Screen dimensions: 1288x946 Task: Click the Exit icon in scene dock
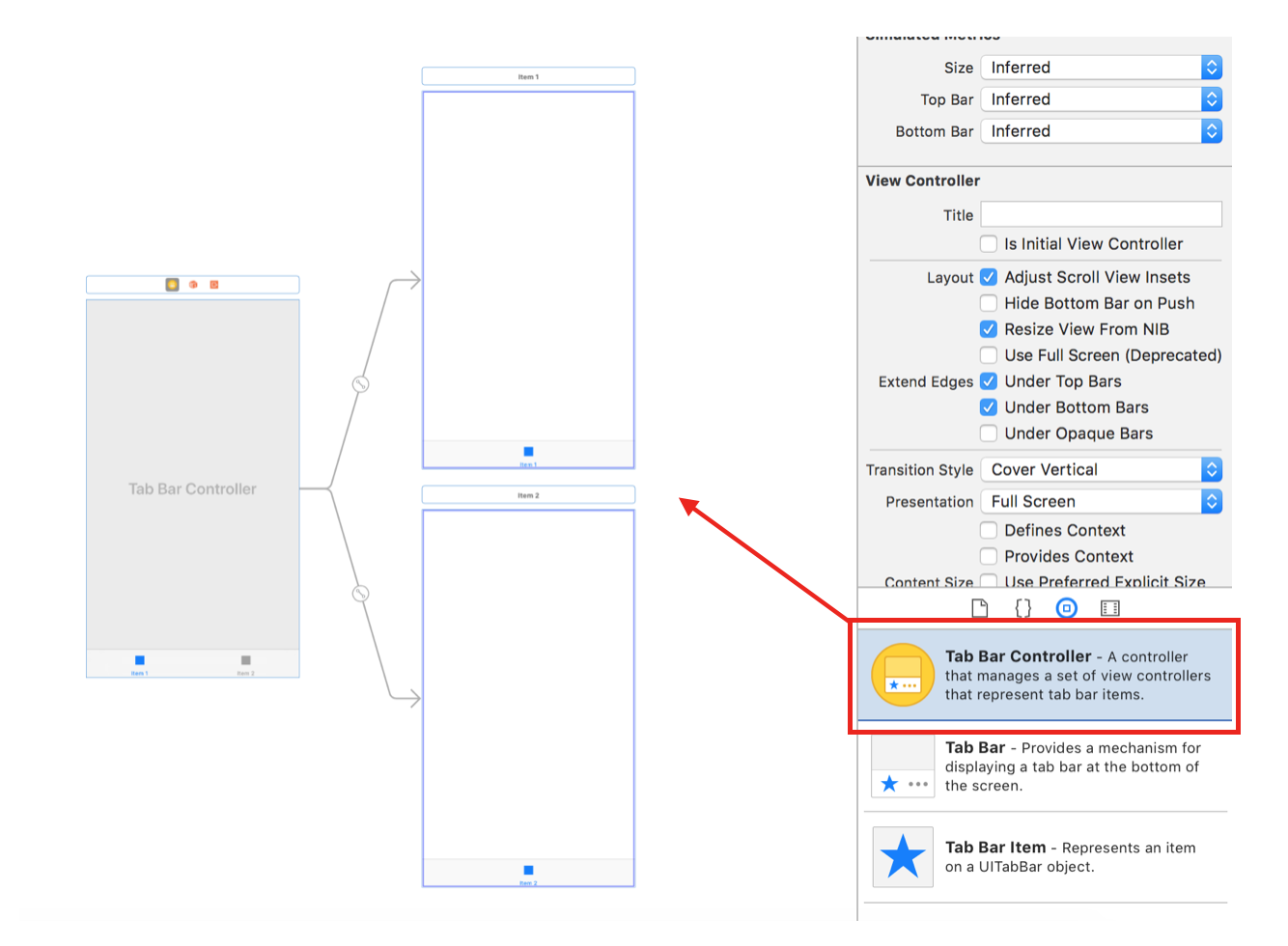point(214,285)
